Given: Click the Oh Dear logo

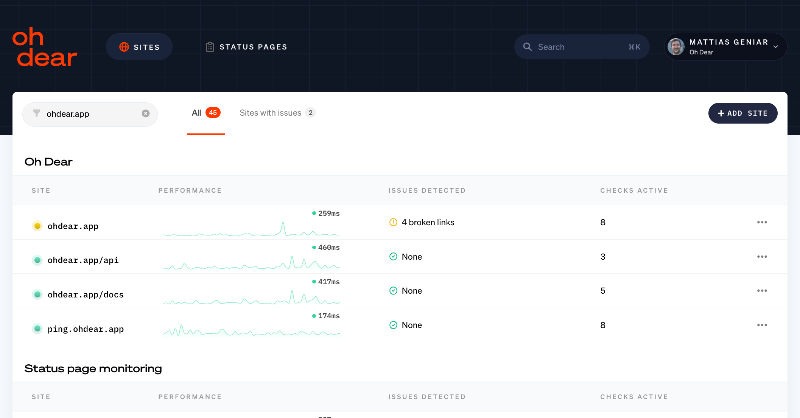Looking at the screenshot, I should point(44,47).
